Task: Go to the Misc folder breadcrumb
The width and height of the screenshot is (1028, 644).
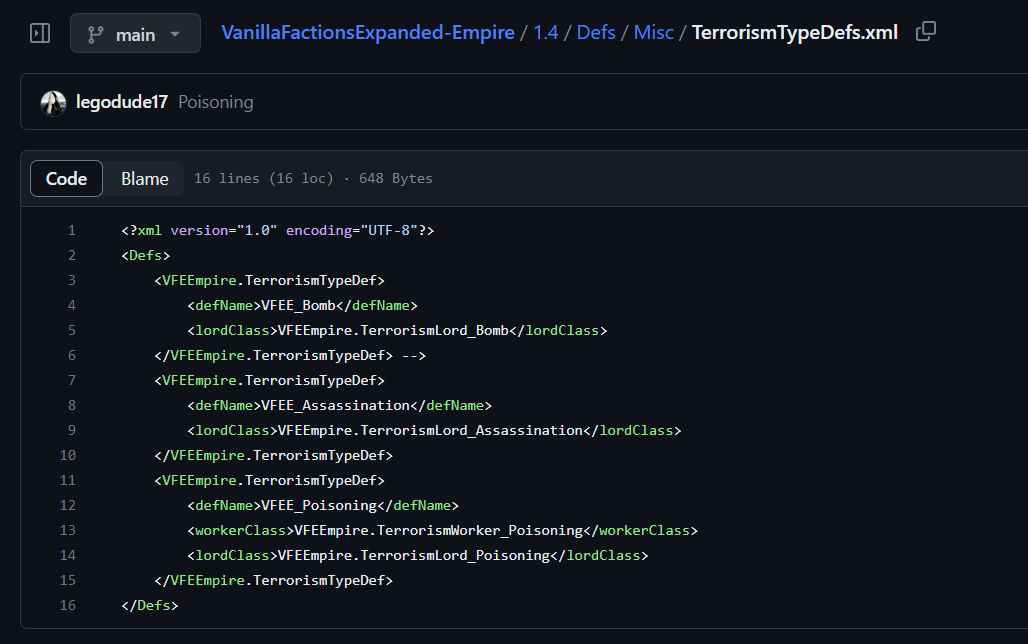Action: coord(654,32)
